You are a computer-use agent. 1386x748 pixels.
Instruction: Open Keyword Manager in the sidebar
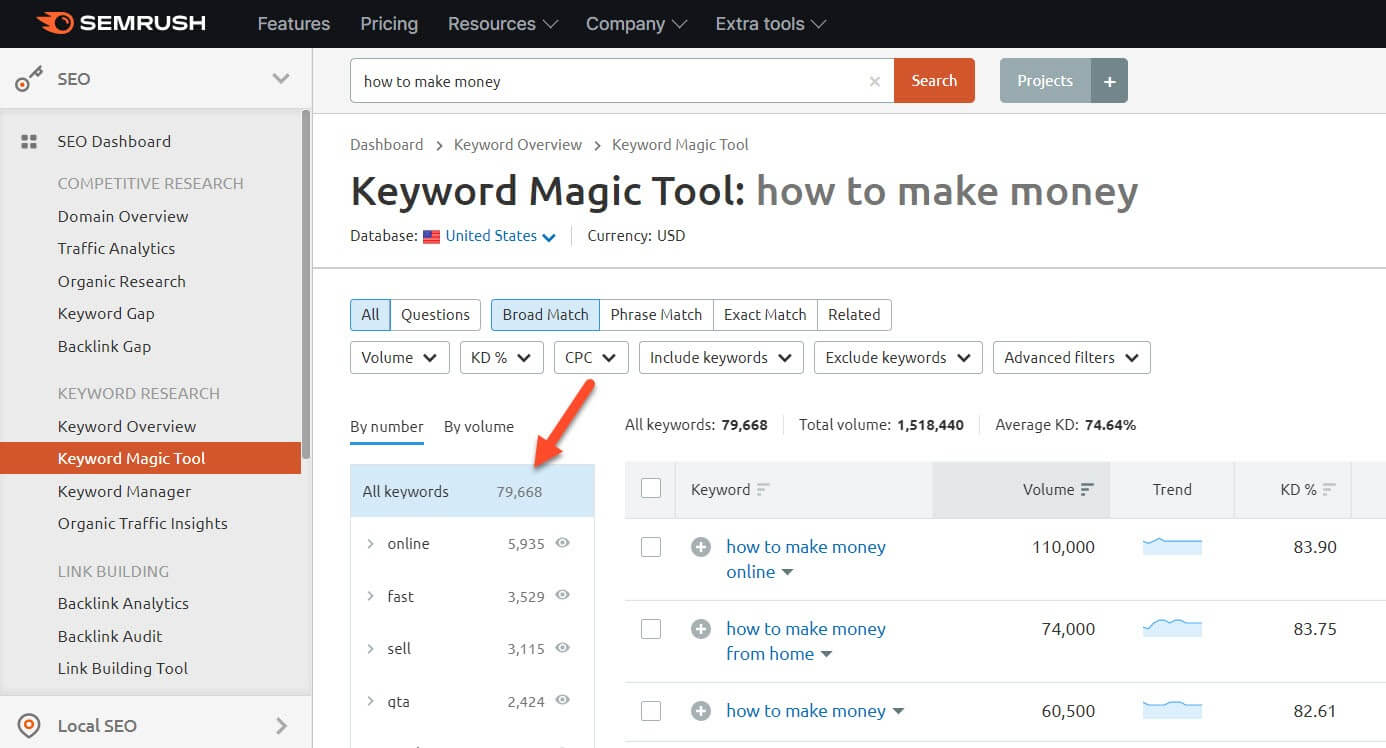pos(124,492)
